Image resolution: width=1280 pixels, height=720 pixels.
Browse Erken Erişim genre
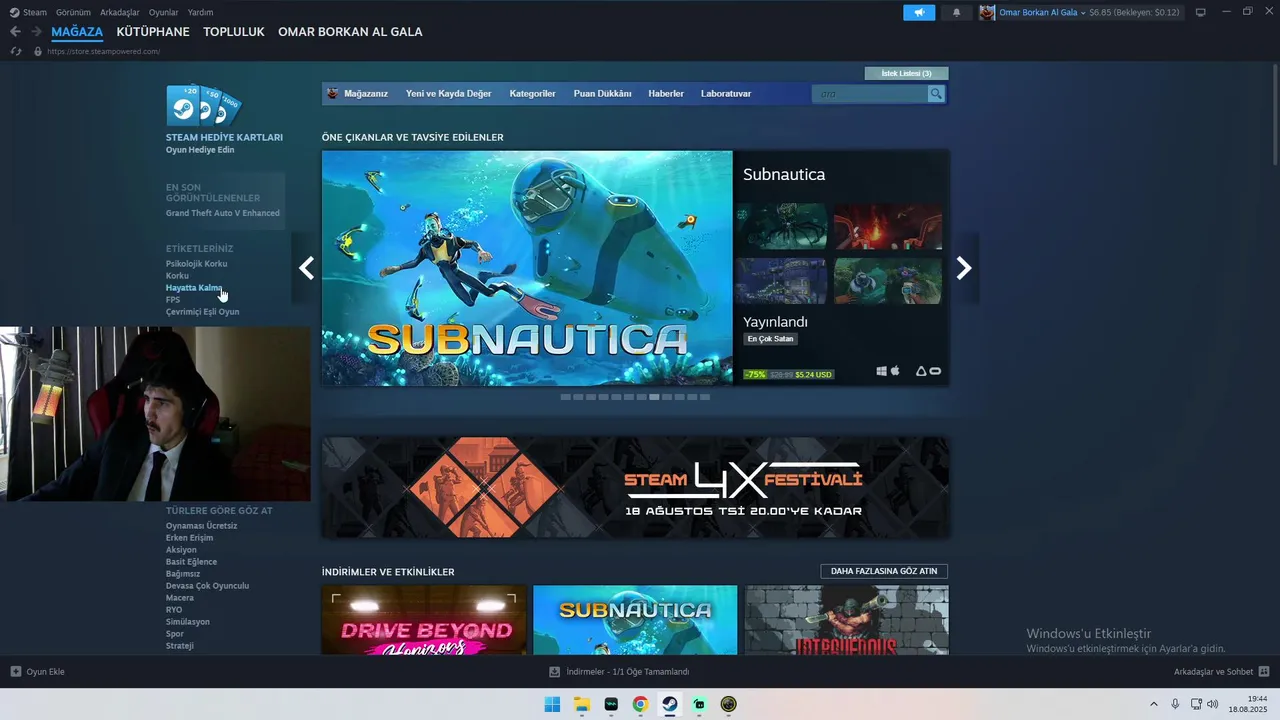coord(190,538)
